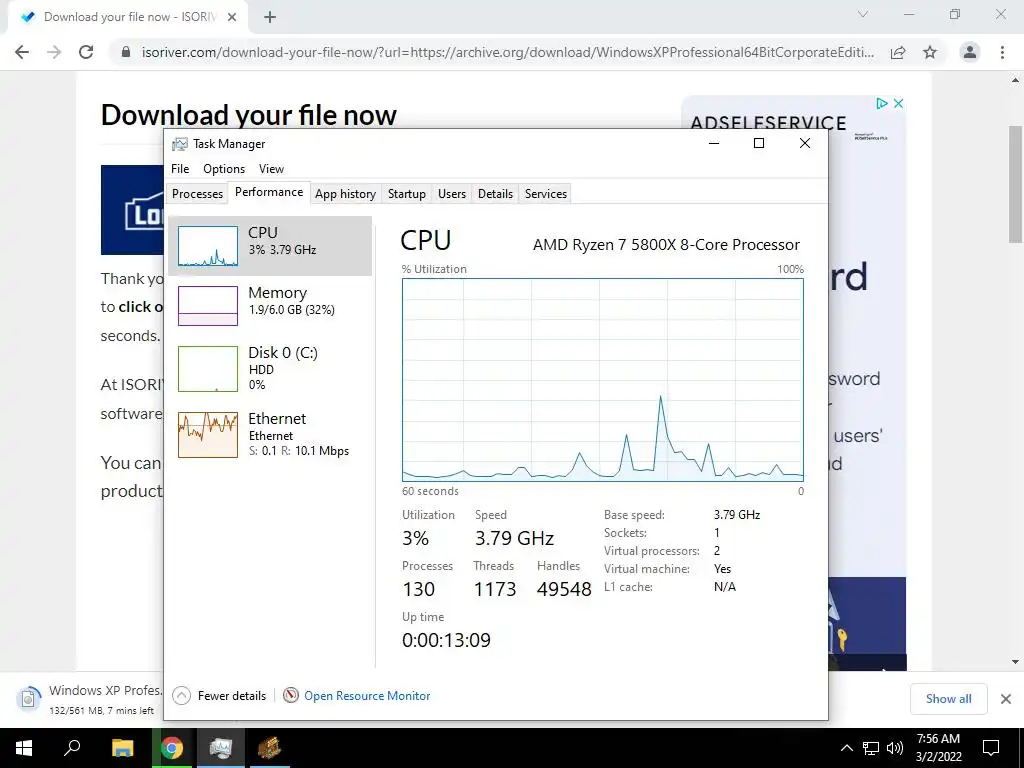Click the volume speaker tray icon

[x=895, y=748]
